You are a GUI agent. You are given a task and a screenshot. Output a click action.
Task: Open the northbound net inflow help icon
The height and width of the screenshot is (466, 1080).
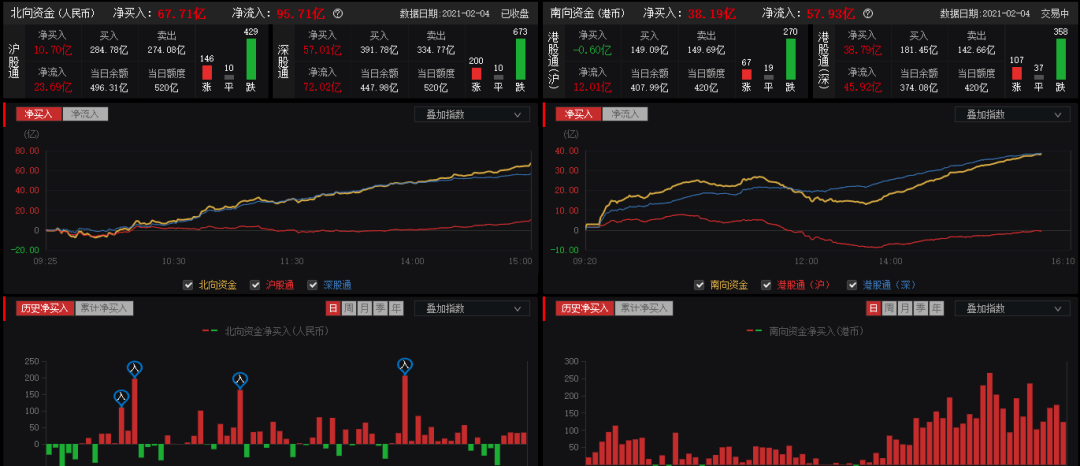point(338,13)
